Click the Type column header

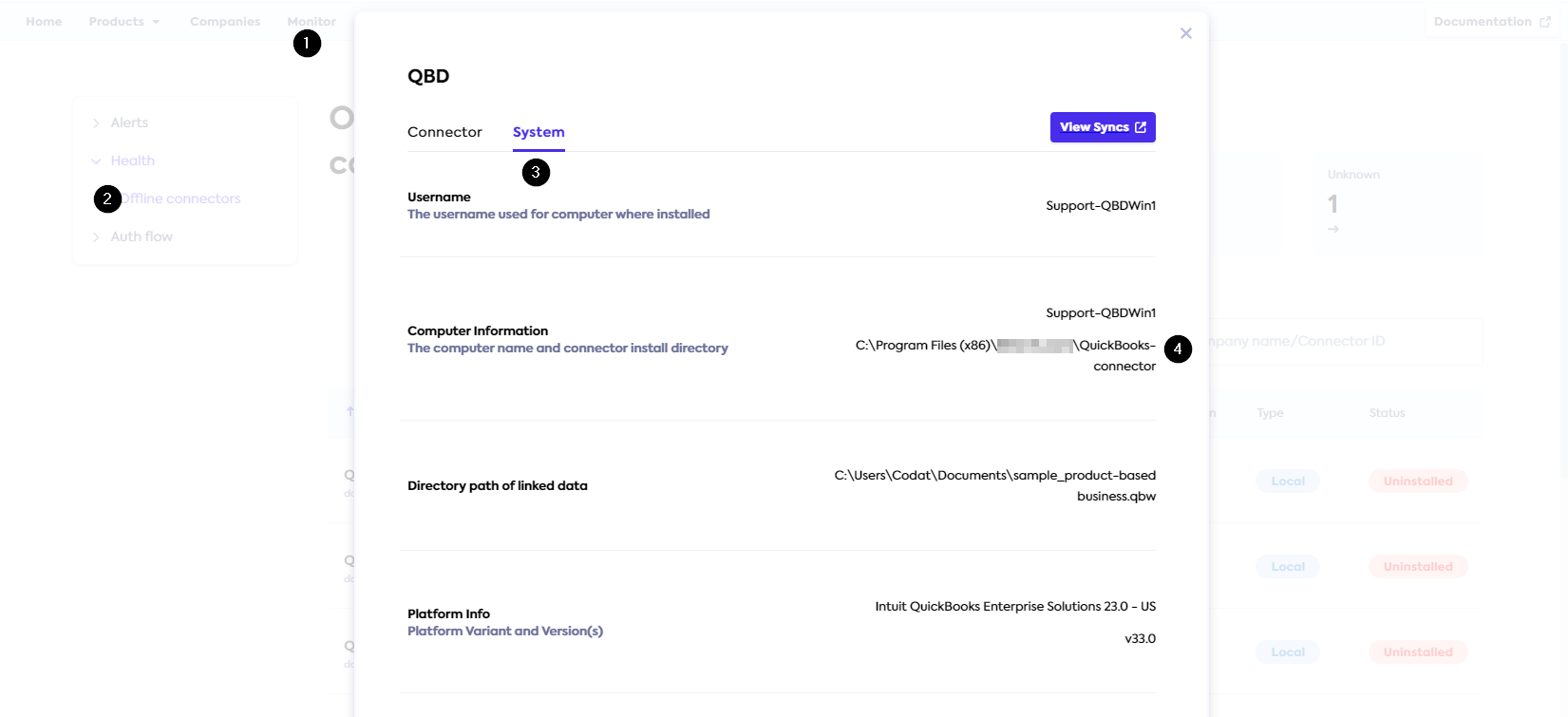1270,413
